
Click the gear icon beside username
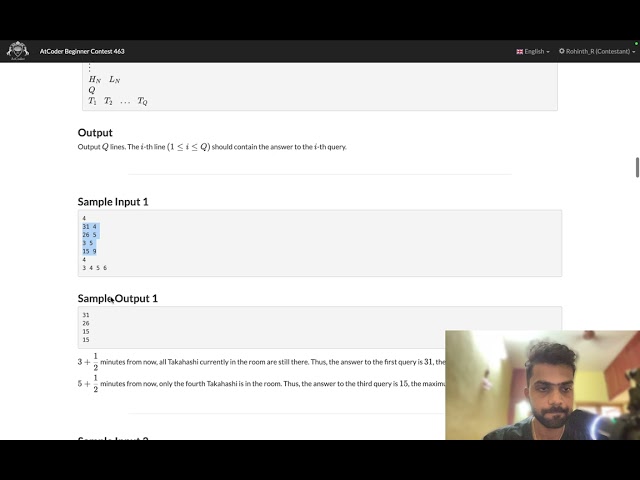(x=562, y=51)
